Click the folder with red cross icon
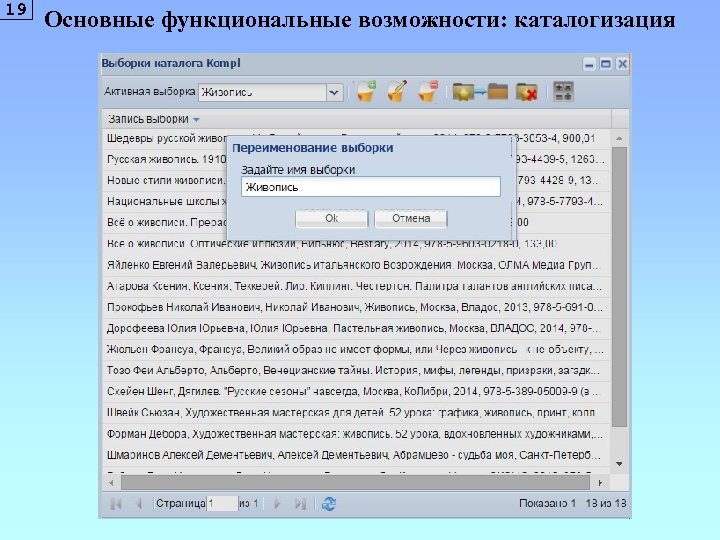Image resolution: width=720 pixels, height=540 pixels. tap(527, 92)
